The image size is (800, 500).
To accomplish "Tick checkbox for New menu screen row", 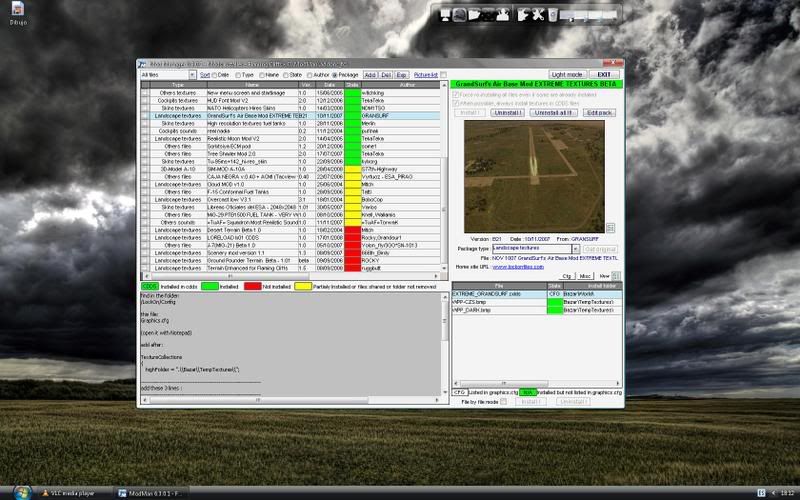I will pos(145,93).
